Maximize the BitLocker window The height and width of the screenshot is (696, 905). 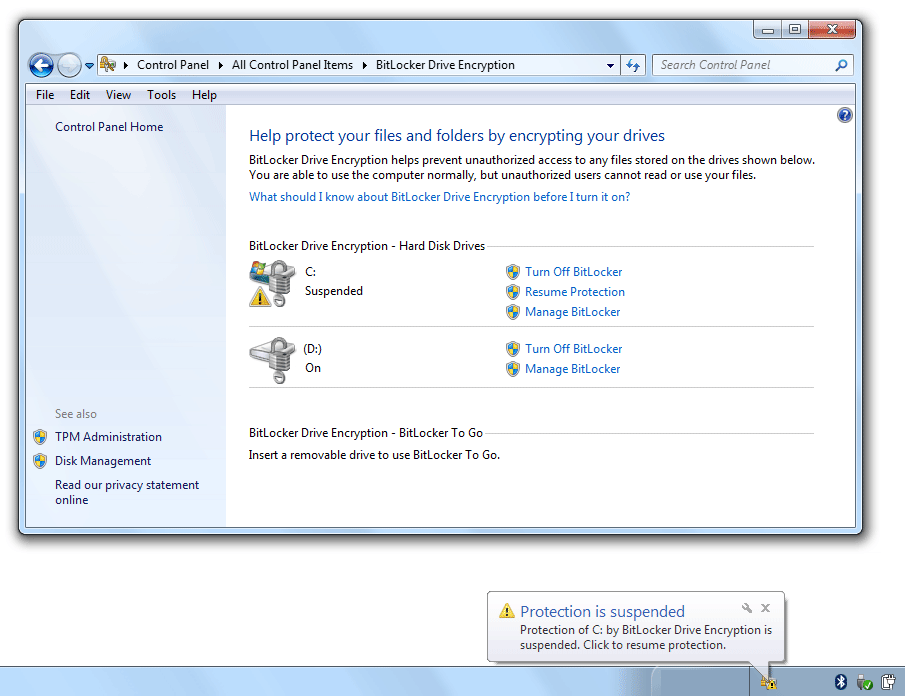click(x=795, y=29)
